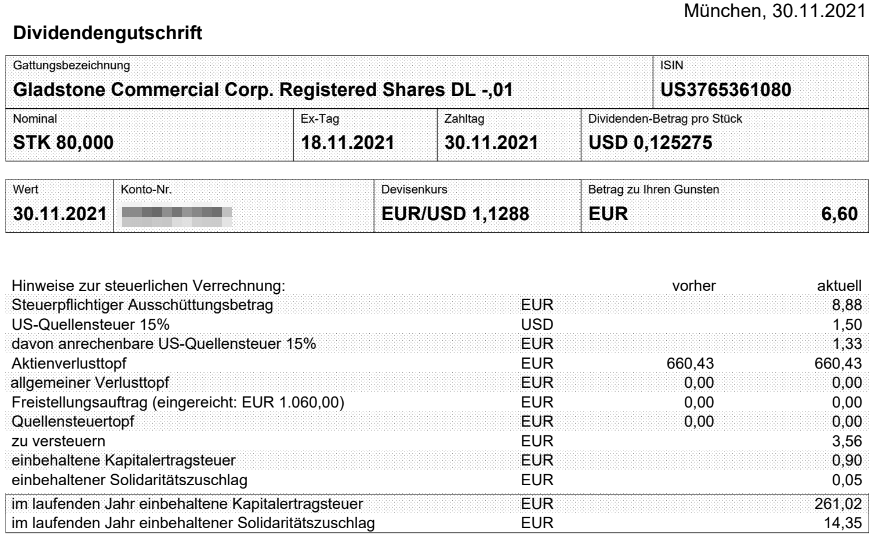Screen dimensions: 873x537
Task: Click the Dividendengutschrift heading
Action: coord(107,33)
